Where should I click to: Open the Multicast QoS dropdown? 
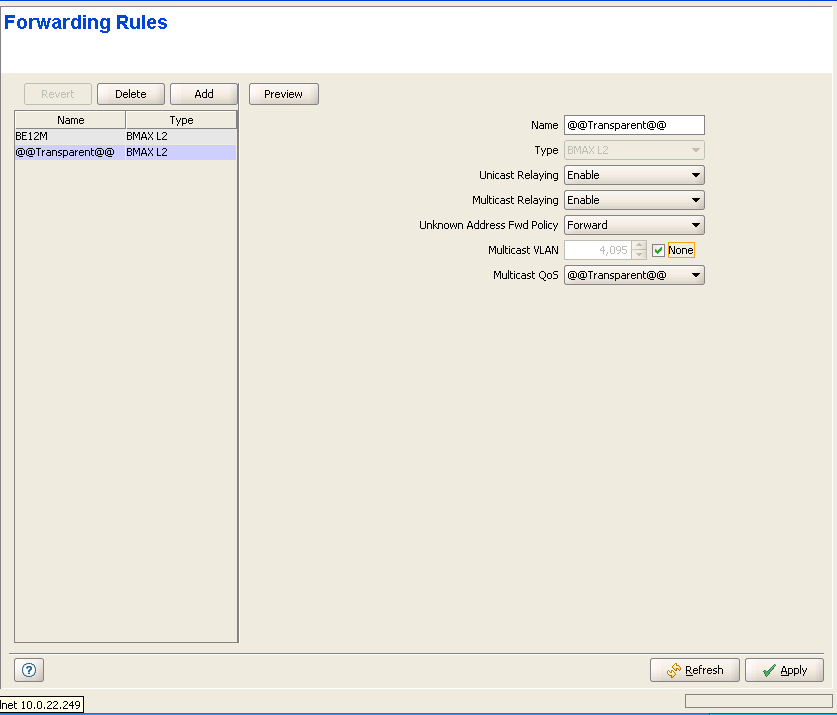(634, 275)
